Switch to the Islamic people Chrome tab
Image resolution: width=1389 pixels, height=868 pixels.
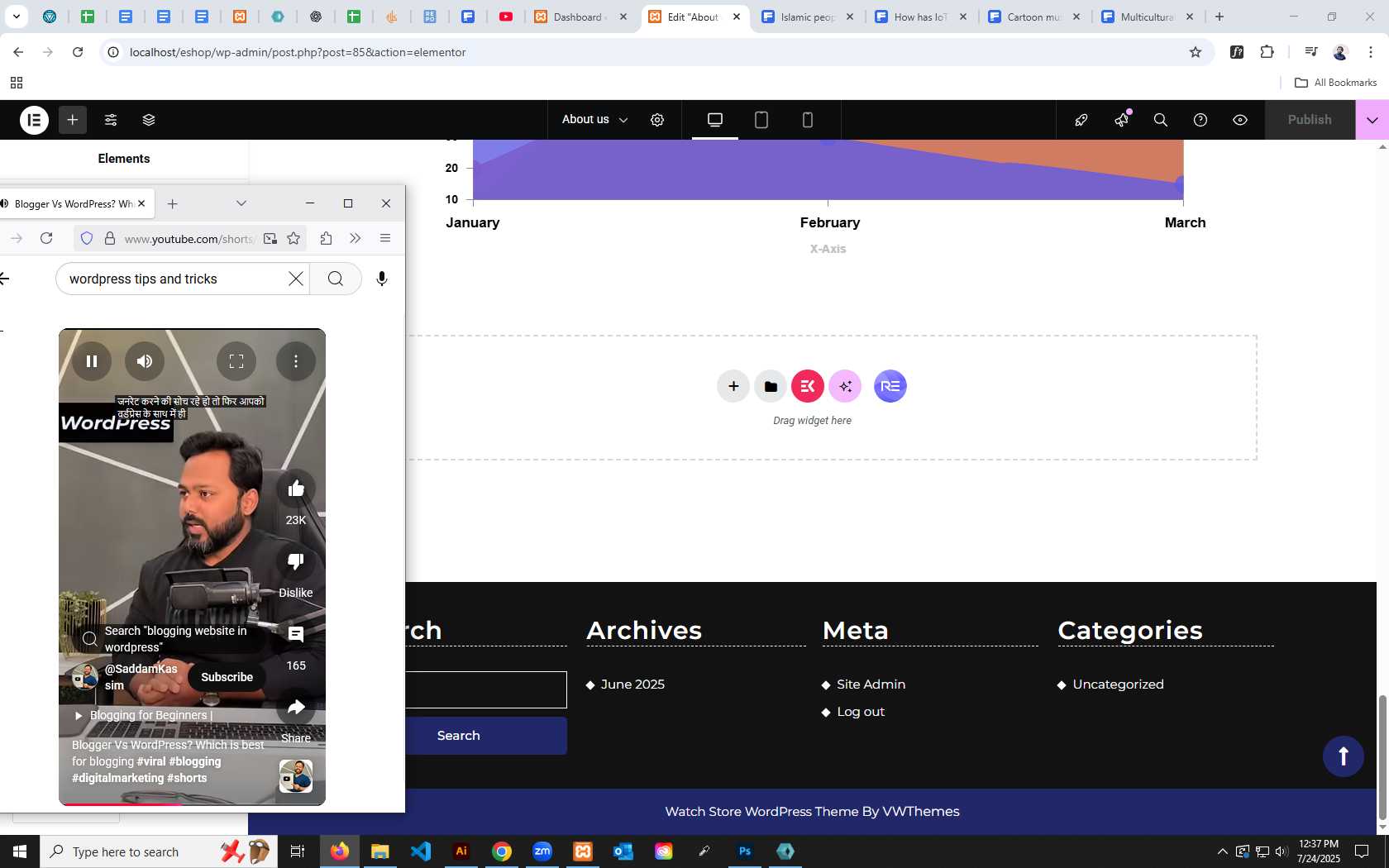tap(808, 17)
